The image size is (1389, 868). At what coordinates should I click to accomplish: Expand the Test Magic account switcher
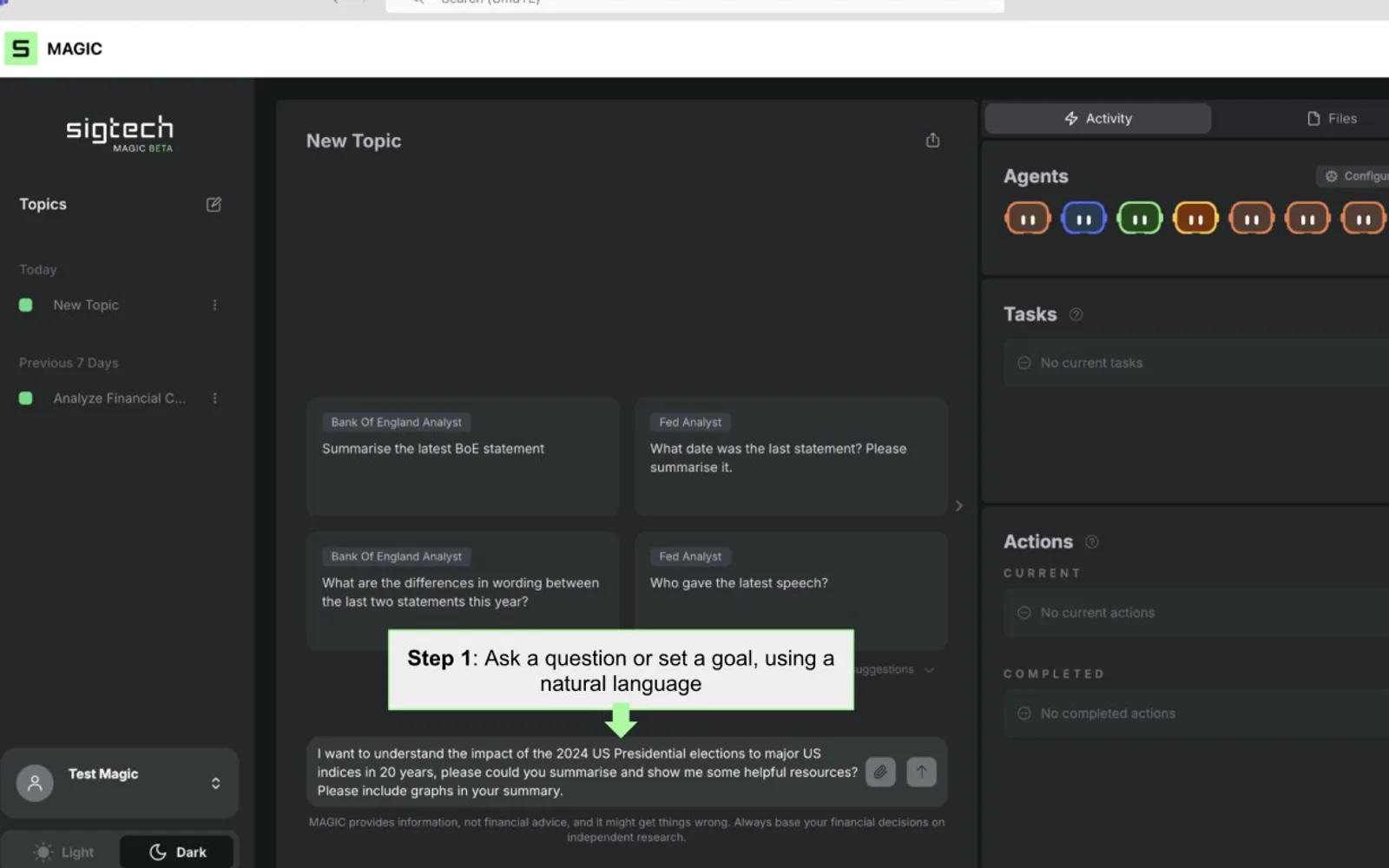click(215, 783)
